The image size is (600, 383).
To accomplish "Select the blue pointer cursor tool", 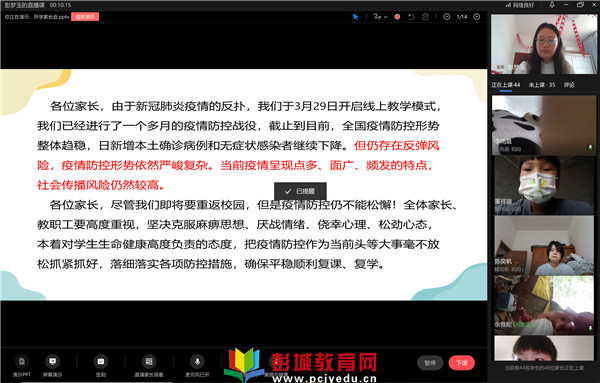I will point(355,17).
